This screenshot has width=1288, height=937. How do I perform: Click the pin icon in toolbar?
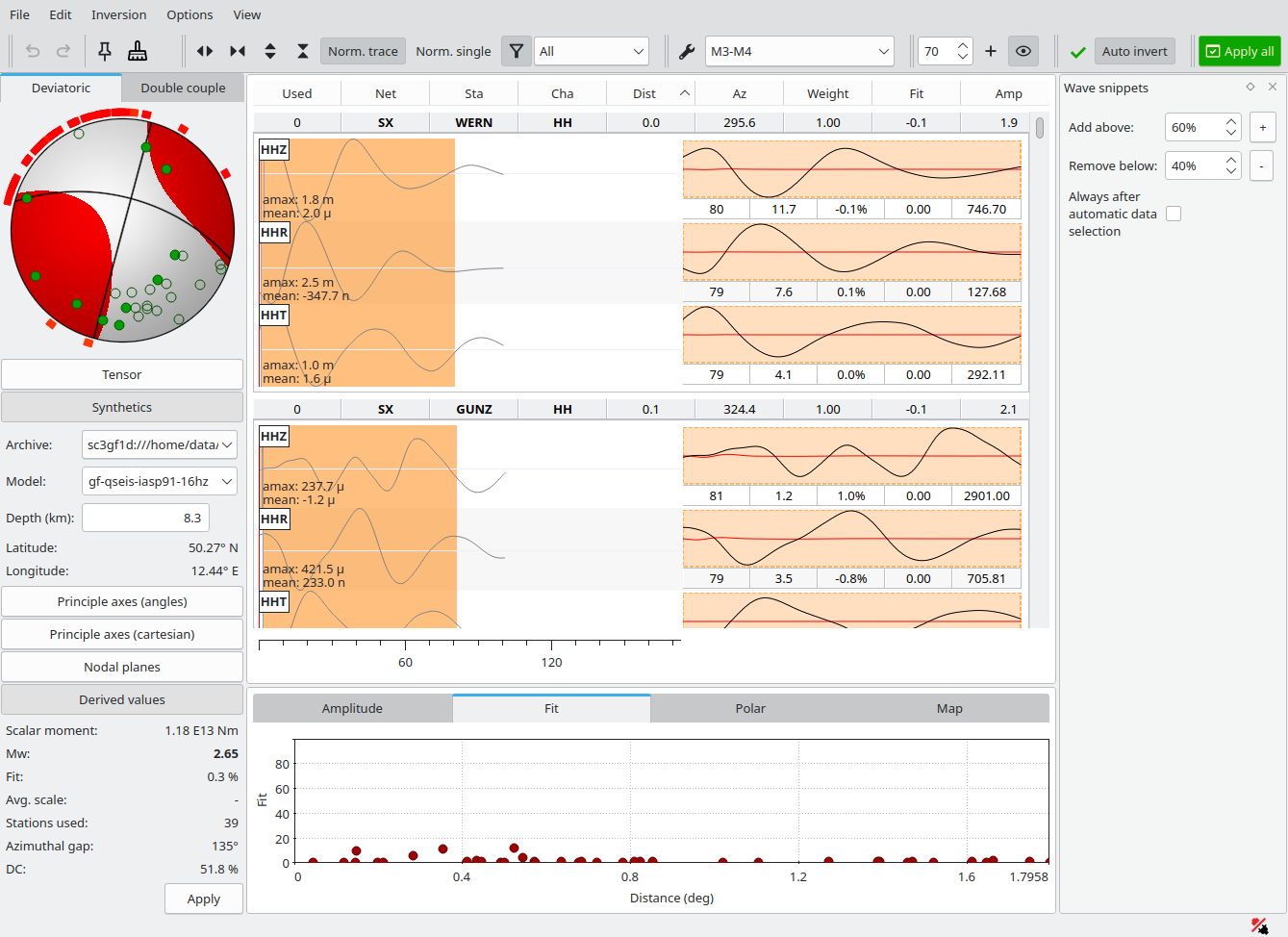pyautogui.click(x=105, y=51)
